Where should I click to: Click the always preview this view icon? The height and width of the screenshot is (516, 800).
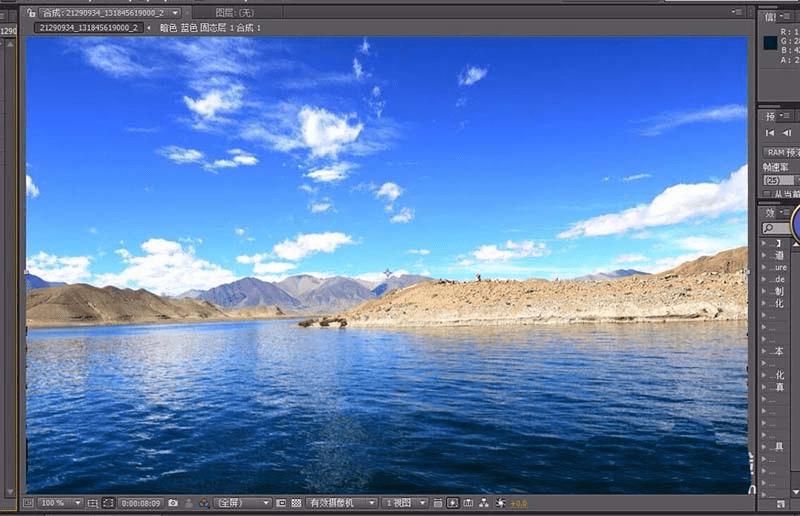(x=28, y=503)
